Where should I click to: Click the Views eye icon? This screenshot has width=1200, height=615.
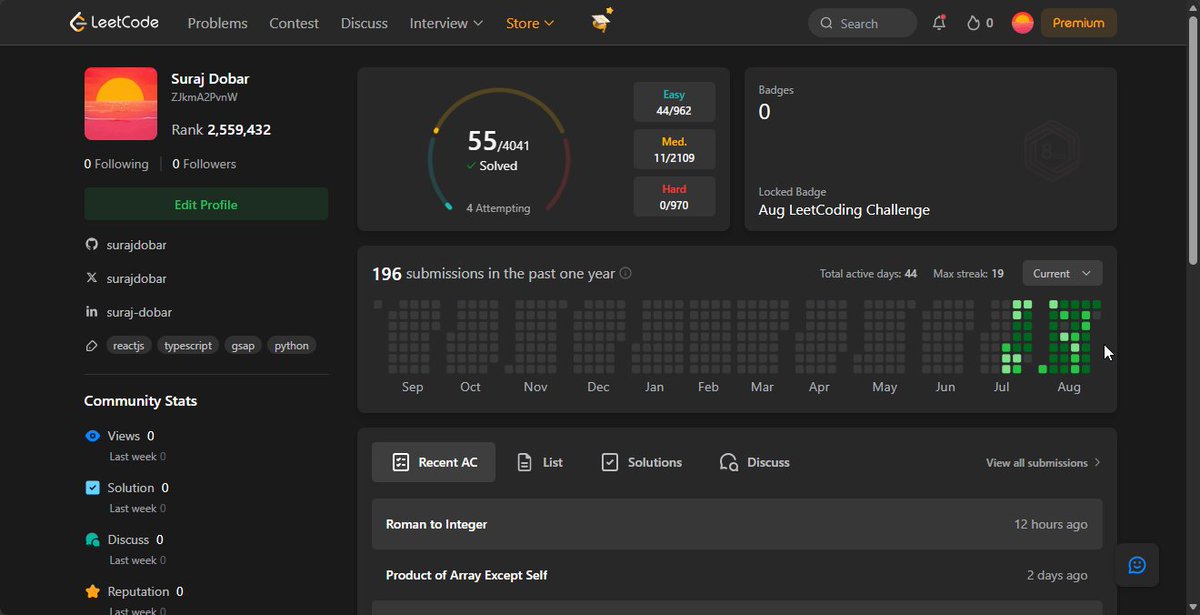(93, 436)
